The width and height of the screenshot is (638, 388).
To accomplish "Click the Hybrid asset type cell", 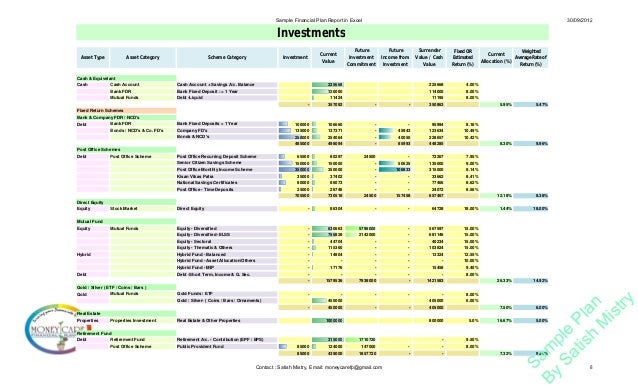I will coord(93,255).
